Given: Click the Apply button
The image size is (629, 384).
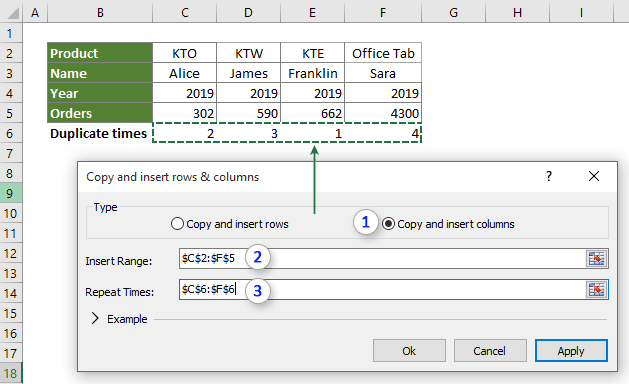Looking at the screenshot, I should click(x=571, y=351).
